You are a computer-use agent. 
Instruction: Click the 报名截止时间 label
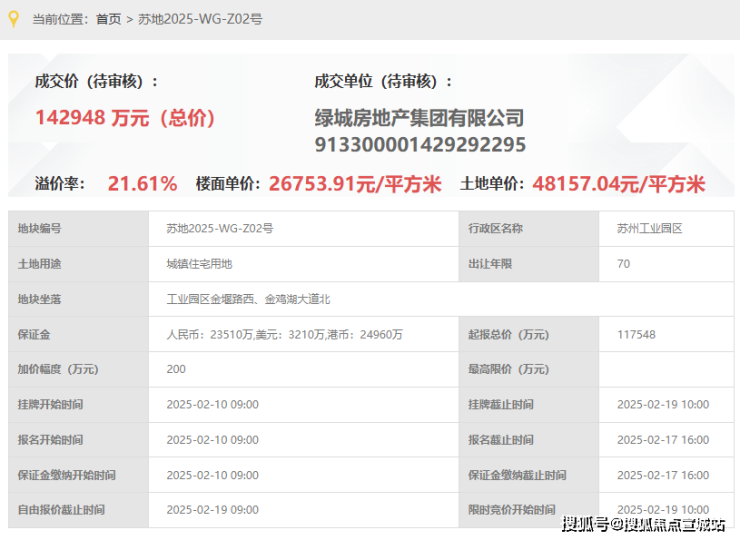coord(501,440)
